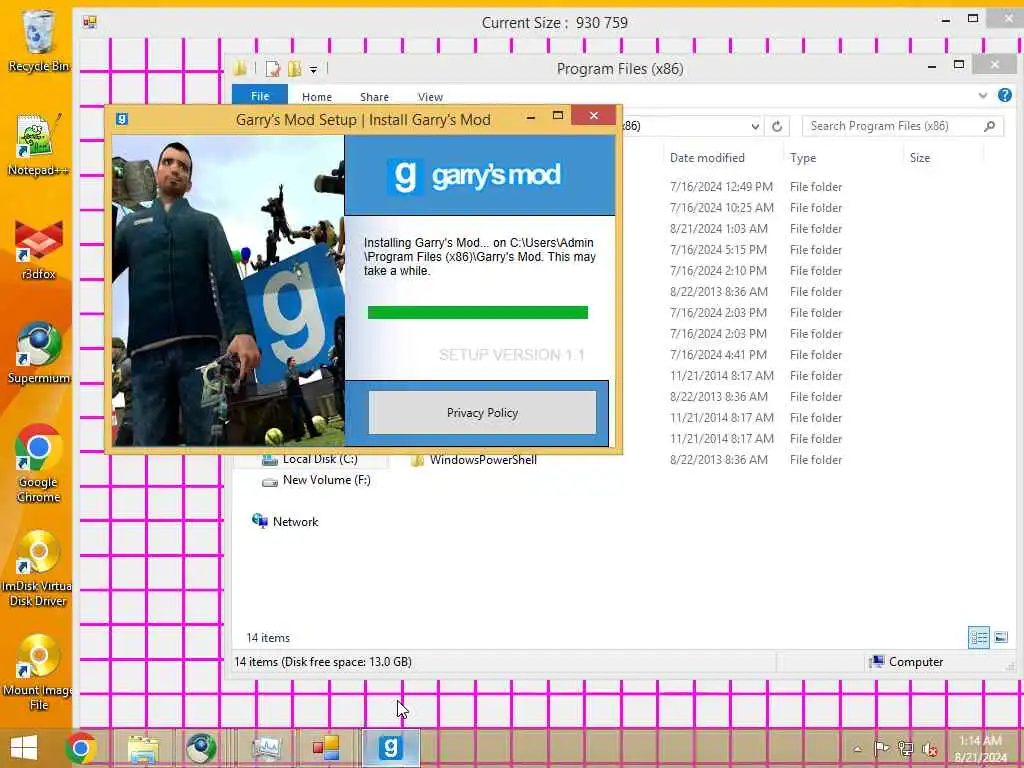Open the Recycle Bin desktop icon
This screenshot has height=768, width=1024.
click(x=38, y=40)
